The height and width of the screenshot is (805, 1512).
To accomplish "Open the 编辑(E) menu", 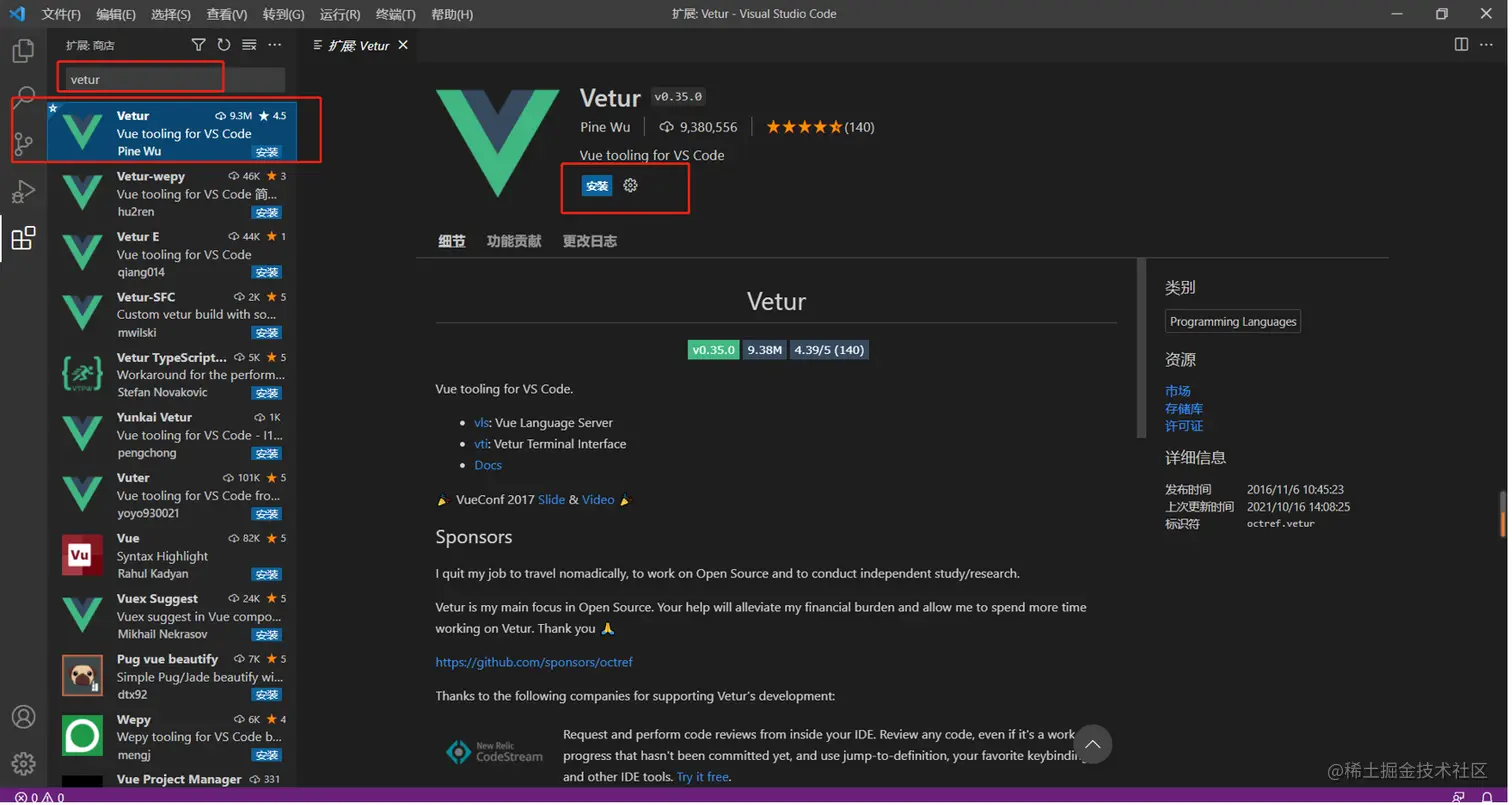I will [x=116, y=14].
